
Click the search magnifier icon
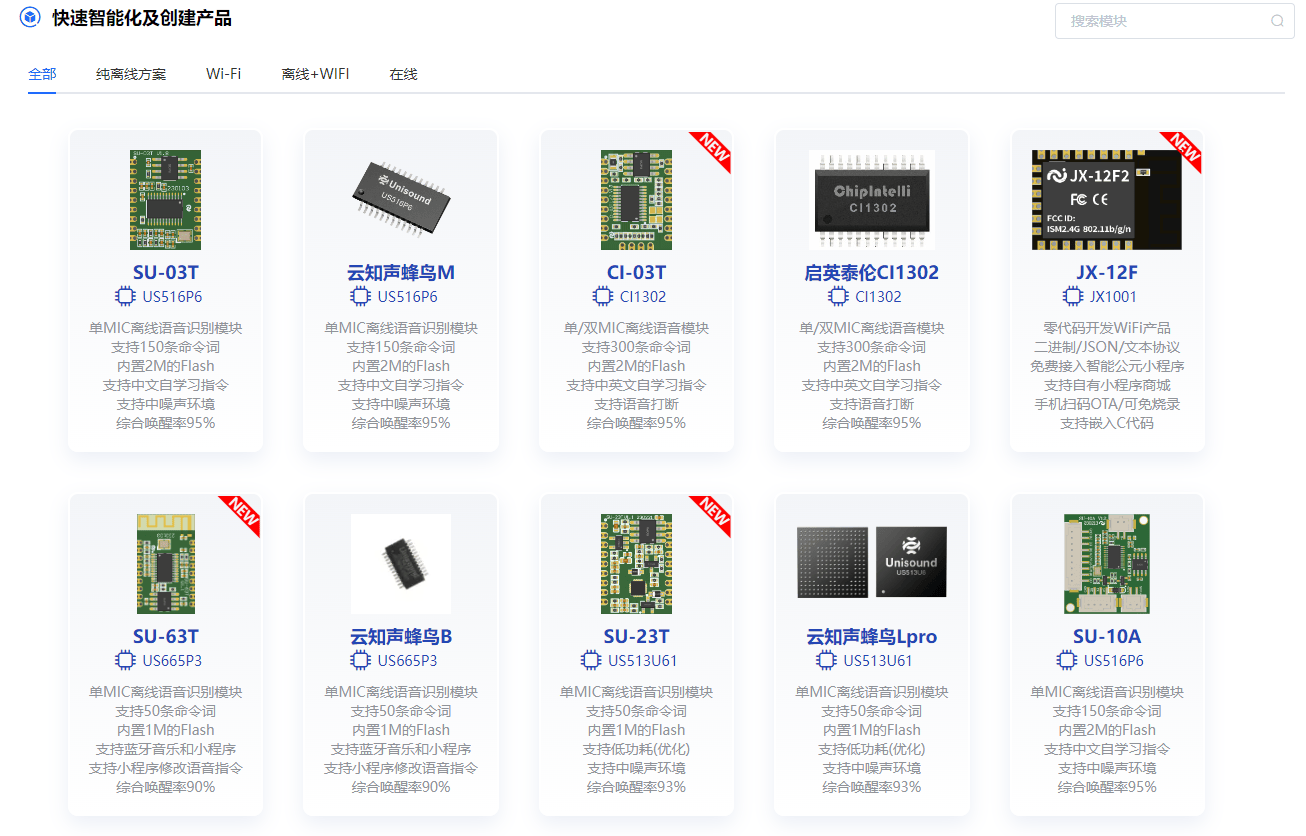coord(1277,21)
